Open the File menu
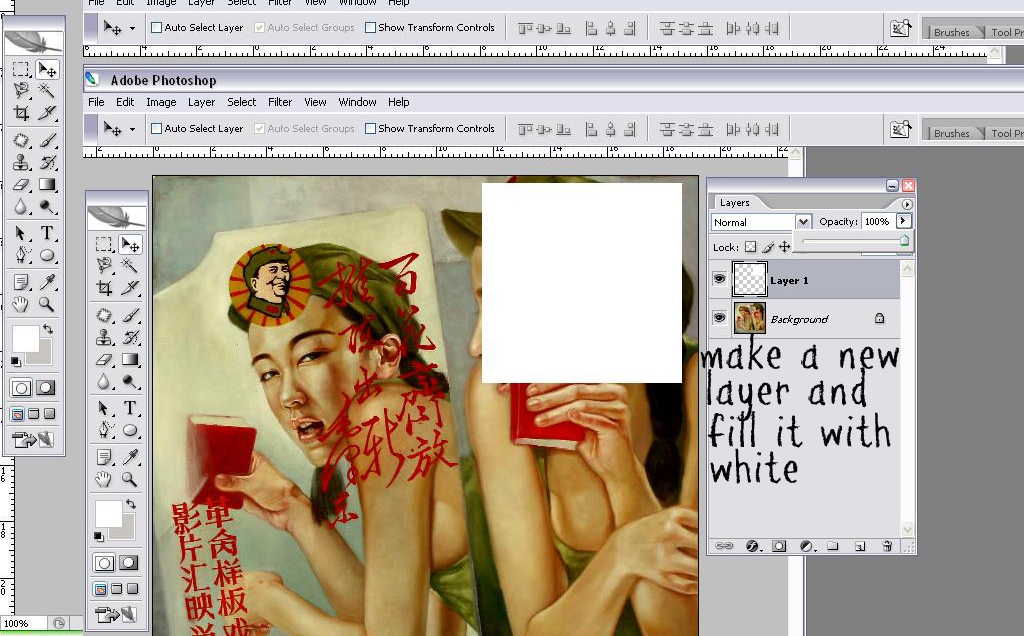This screenshot has width=1024, height=636. pos(96,102)
